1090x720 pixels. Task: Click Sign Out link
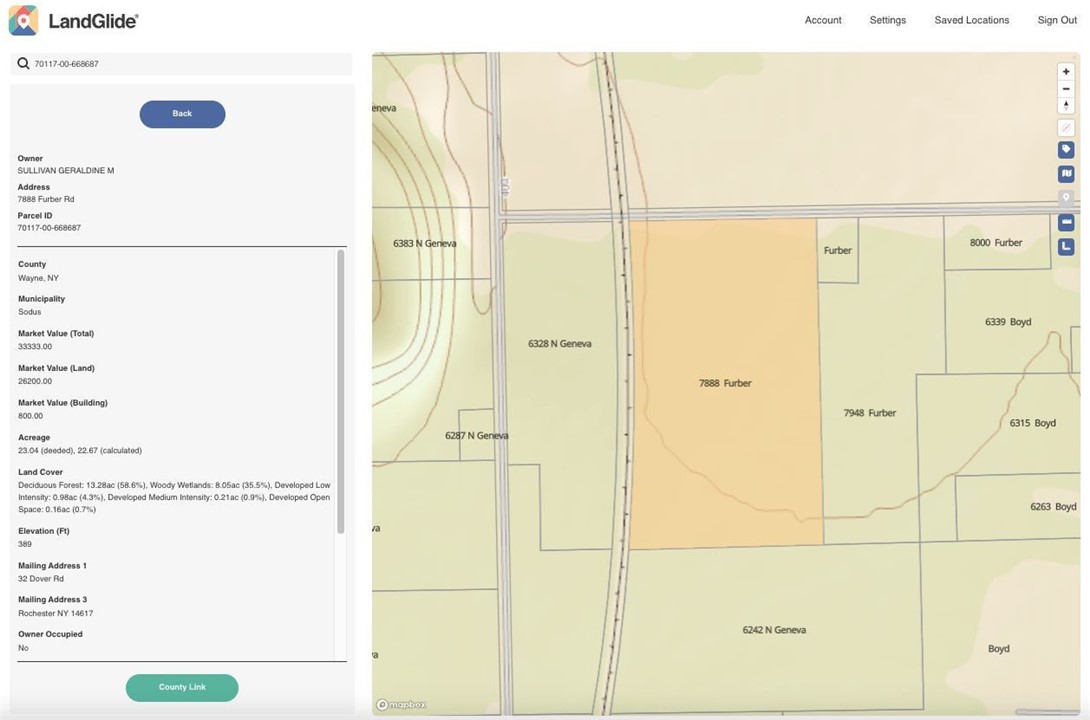point(1056,20)
